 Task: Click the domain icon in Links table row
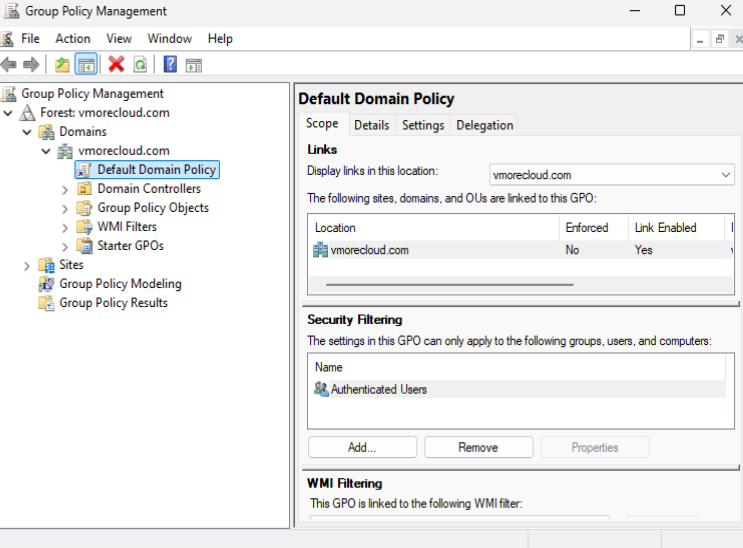click(x=320, y=250)
